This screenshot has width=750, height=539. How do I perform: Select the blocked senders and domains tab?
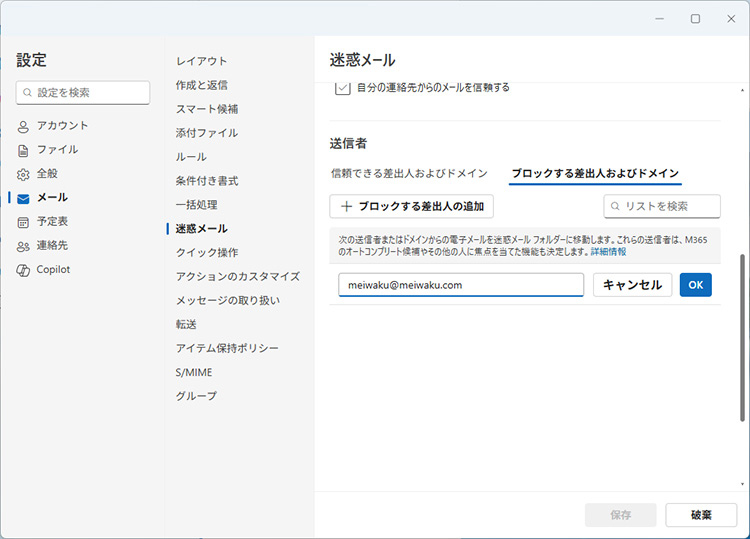pyautogui.click(x=595, y=173)
